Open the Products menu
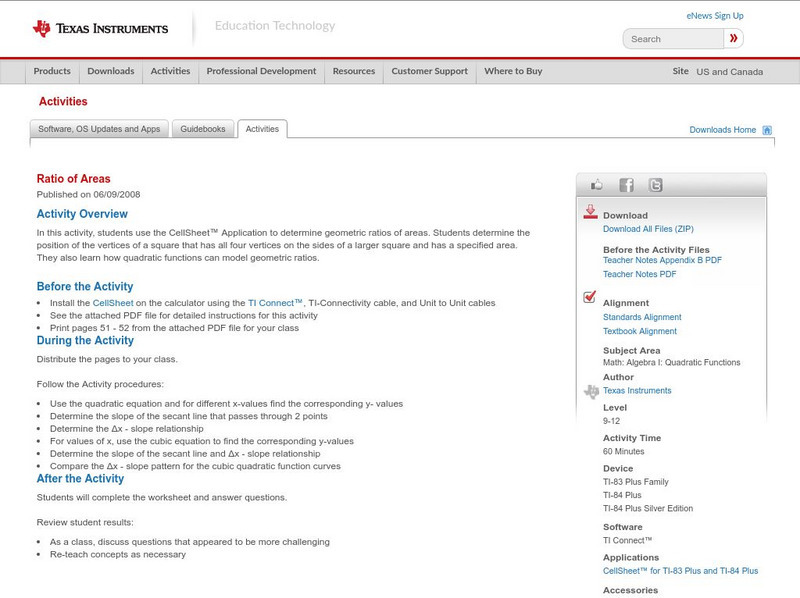The image size is (800, 598). (52, 71)
